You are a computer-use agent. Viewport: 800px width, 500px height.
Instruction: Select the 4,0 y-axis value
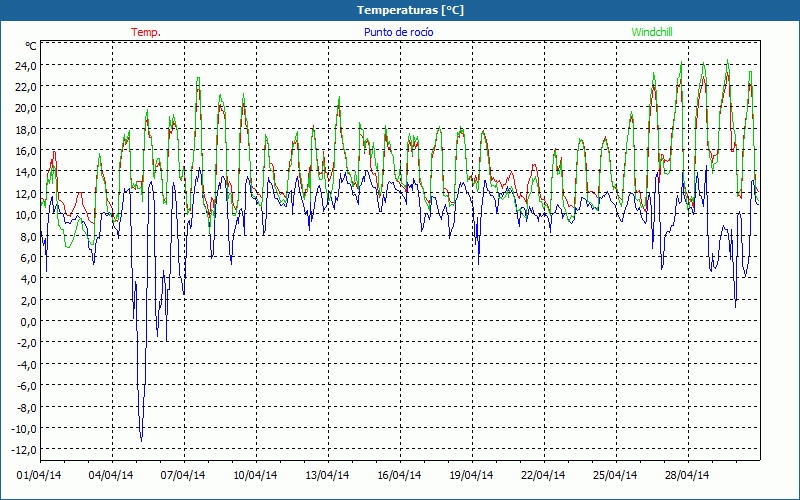click(29, 279)
